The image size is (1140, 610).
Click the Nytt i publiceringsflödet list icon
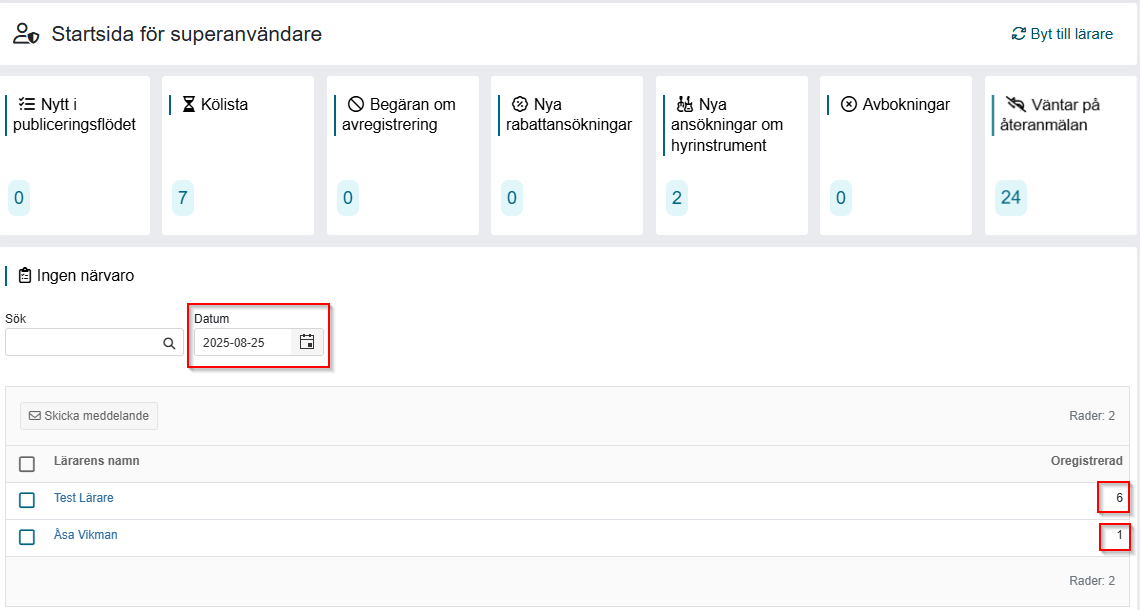point(27,104)
